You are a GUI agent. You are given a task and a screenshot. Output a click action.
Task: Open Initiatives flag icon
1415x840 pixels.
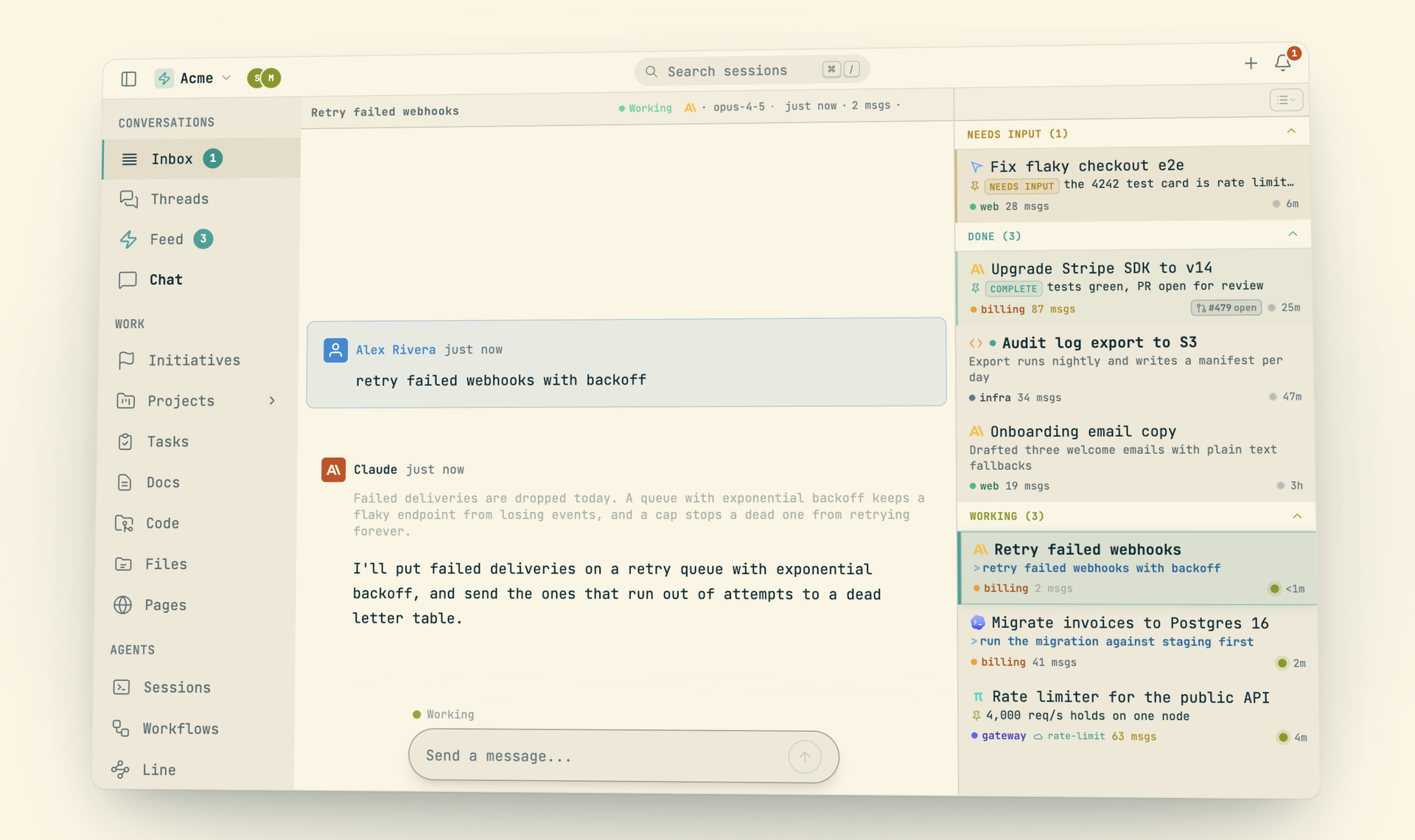click(126, 360)
